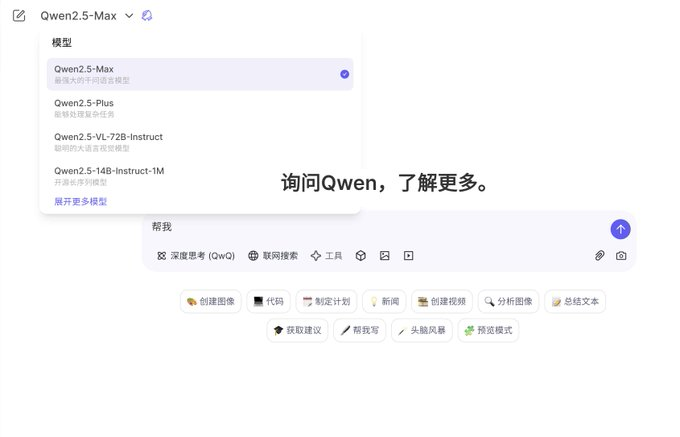Click the new chat edit icon

click(18, 16)
